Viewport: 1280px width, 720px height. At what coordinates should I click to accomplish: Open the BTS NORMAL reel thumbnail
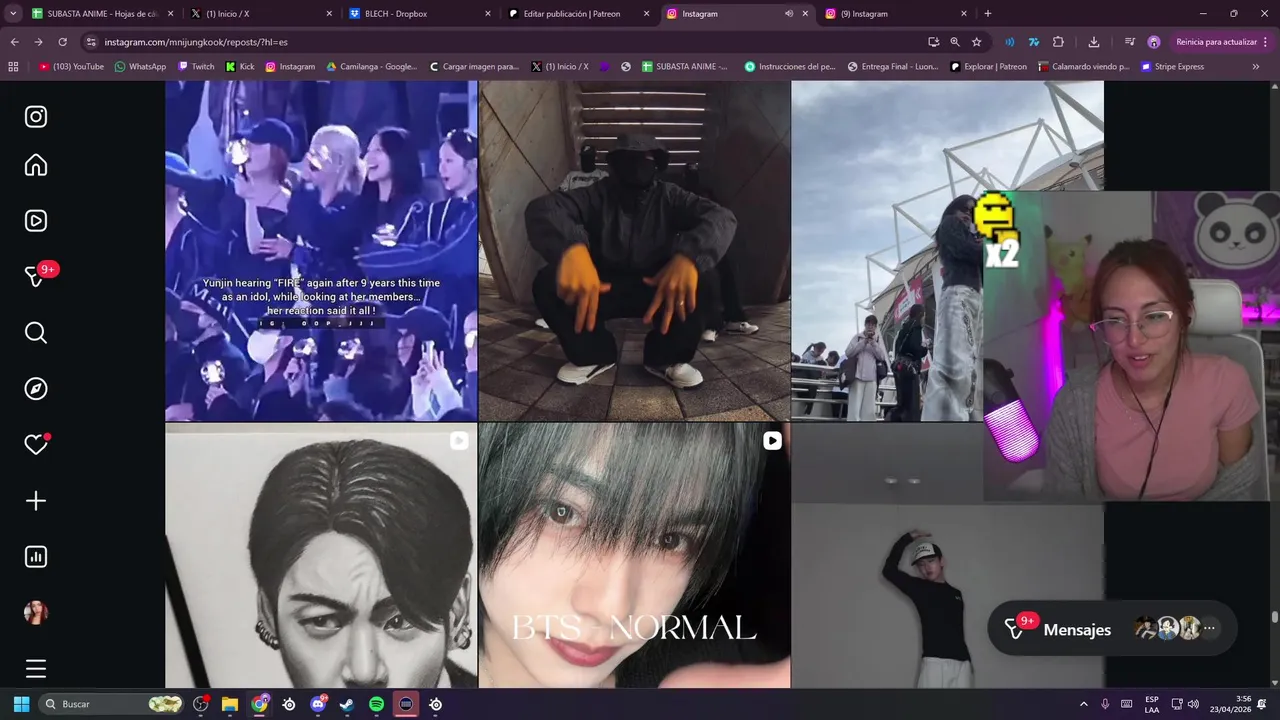[634, 555]
